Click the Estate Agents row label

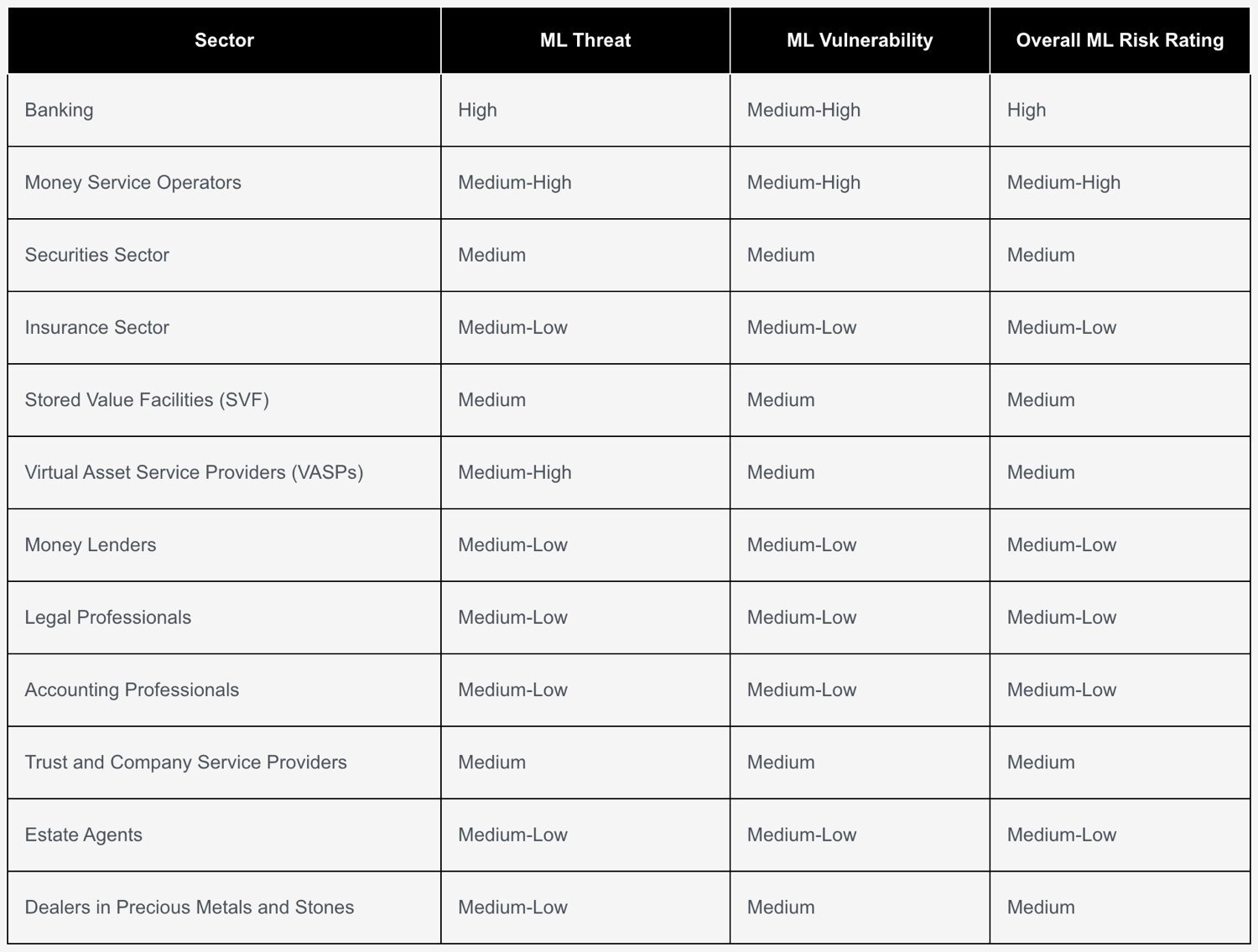[84, 835]
